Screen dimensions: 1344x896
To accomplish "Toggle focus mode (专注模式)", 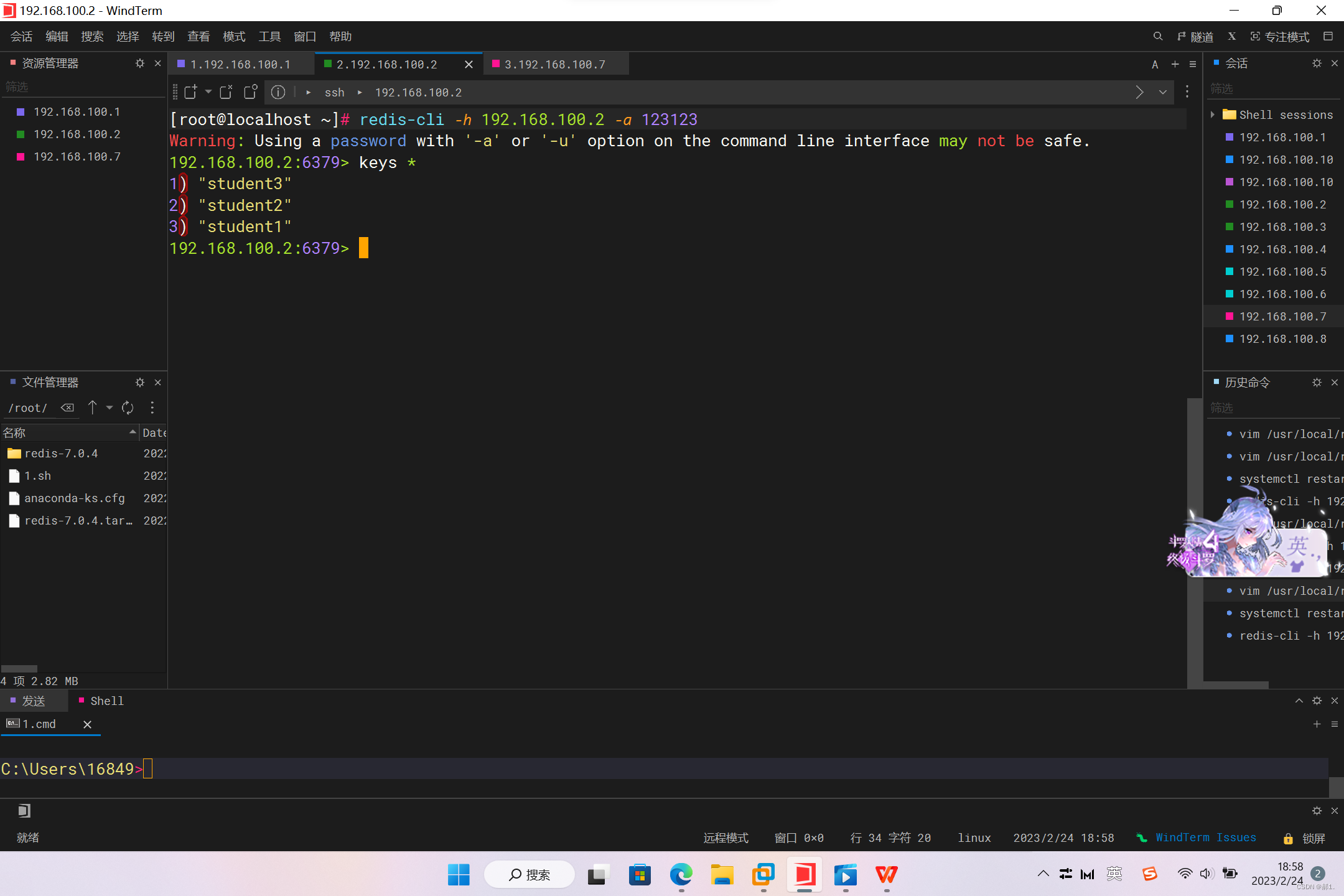I will (1280, 37).
